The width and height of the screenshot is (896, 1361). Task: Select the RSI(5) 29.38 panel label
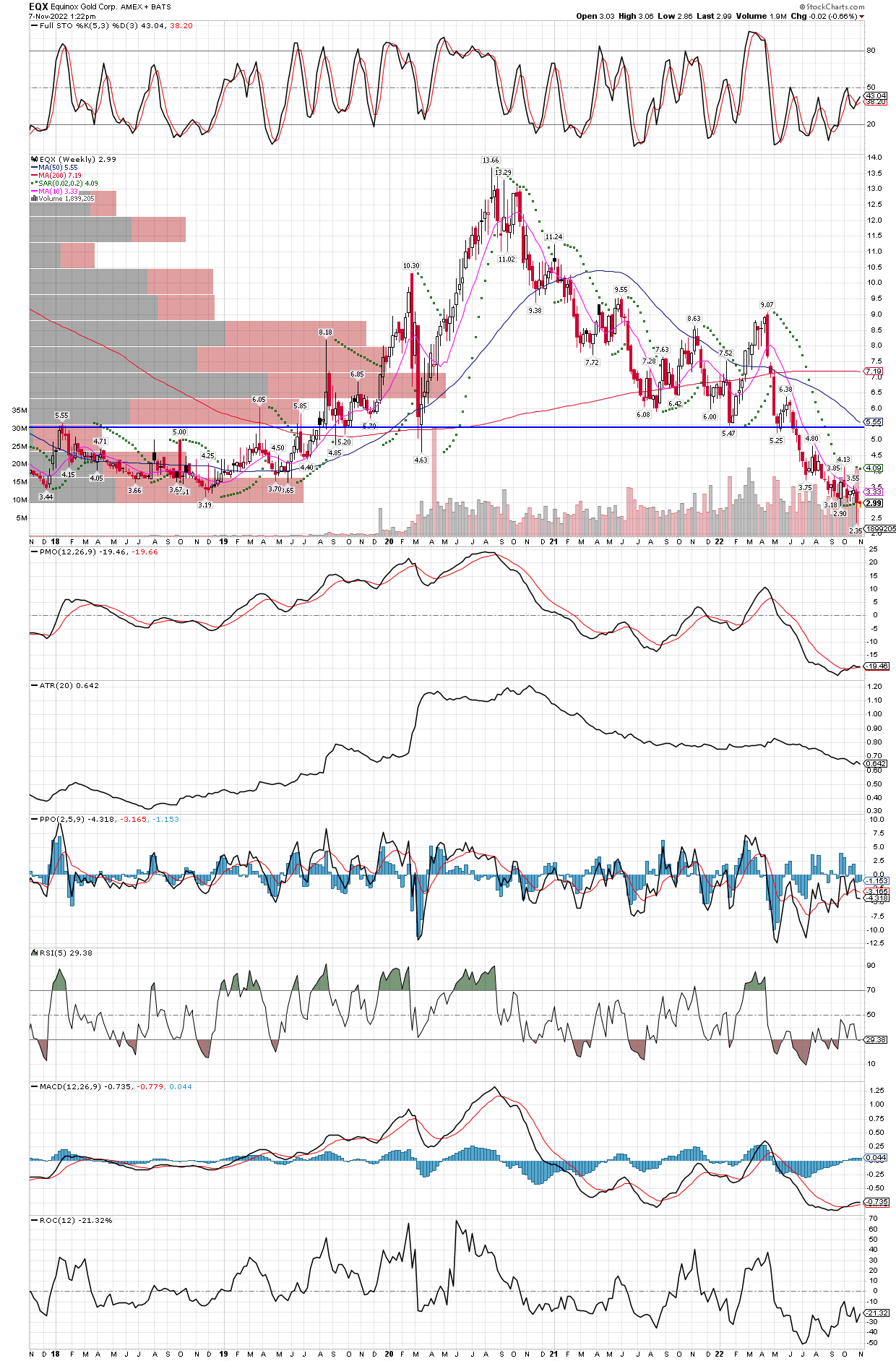[x=66, y=953]
